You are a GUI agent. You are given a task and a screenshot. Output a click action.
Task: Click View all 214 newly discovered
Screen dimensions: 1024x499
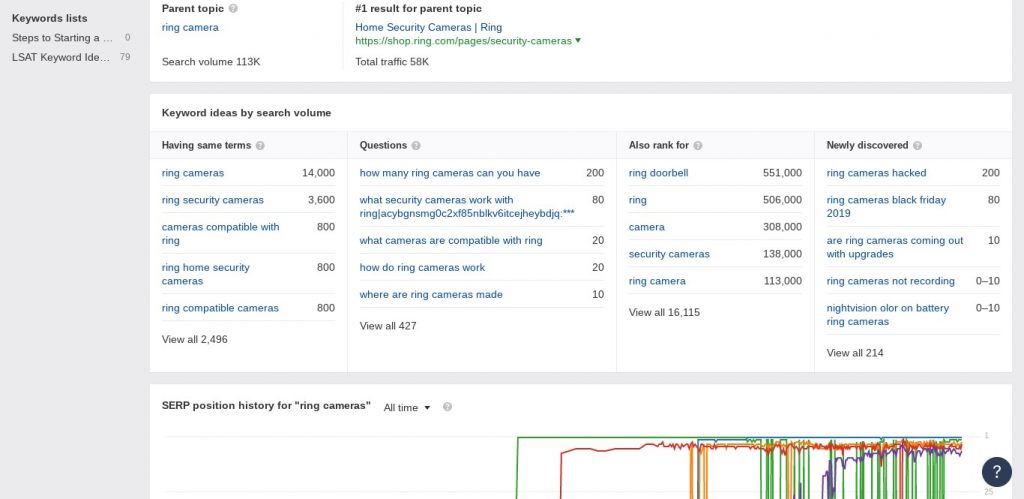point(855,353)
